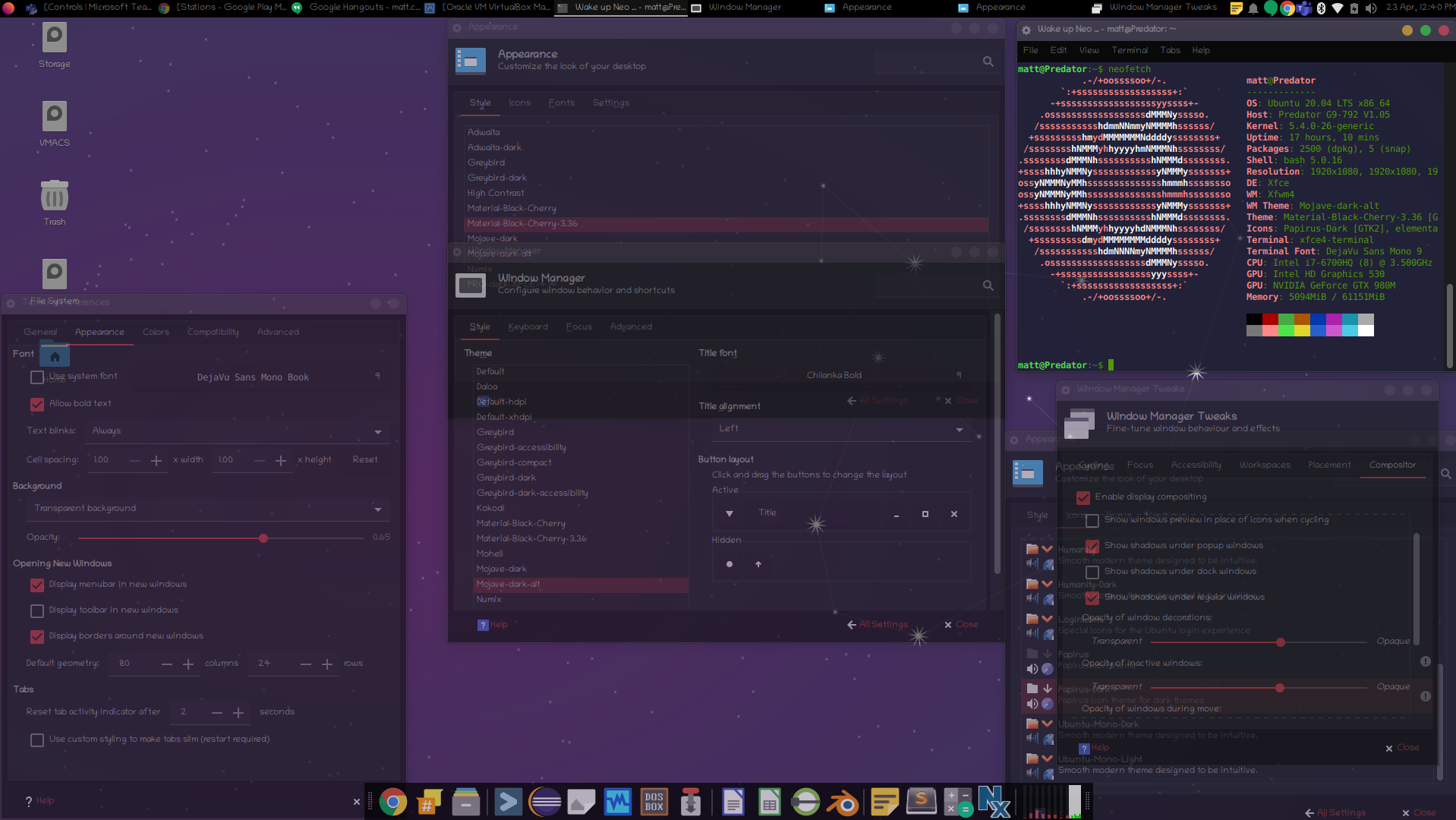Open the notification bell tray icon
The width and height of the screenshot is (1456, 820).
tap(1253, 8)
